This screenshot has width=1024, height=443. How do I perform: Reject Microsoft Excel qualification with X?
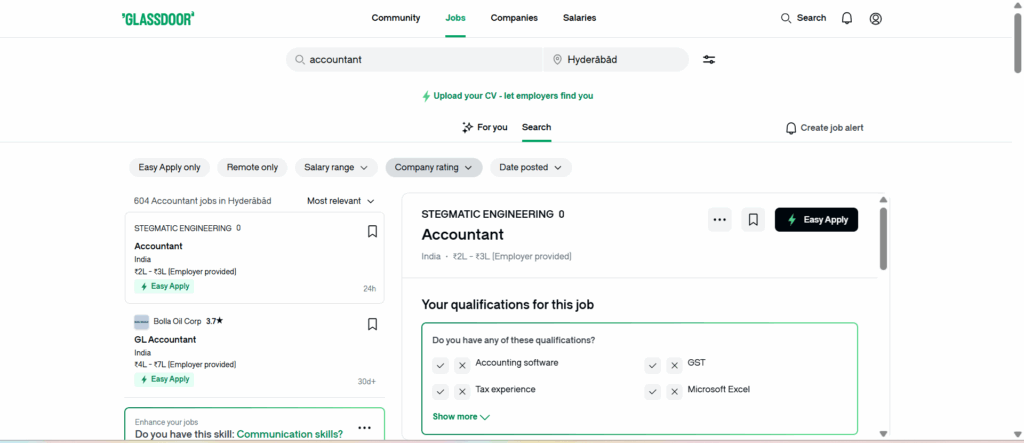point(674,392)
